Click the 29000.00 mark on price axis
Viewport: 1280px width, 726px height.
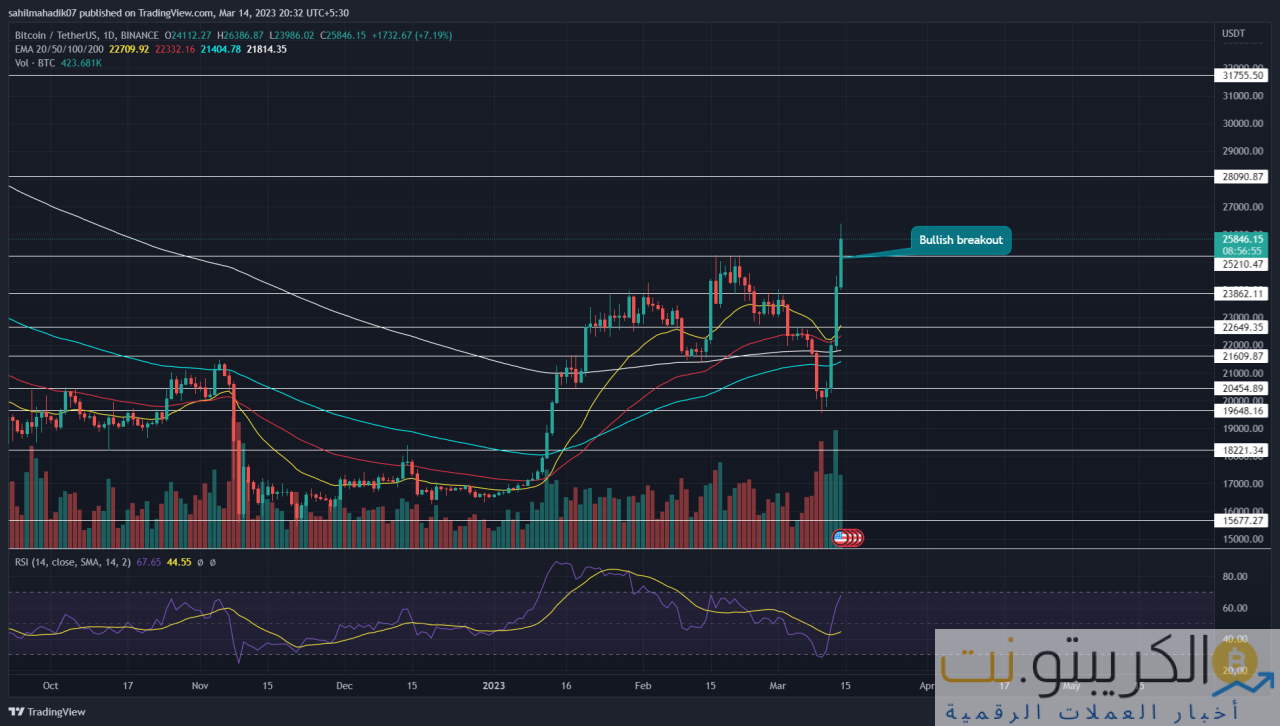[1240, 151]
